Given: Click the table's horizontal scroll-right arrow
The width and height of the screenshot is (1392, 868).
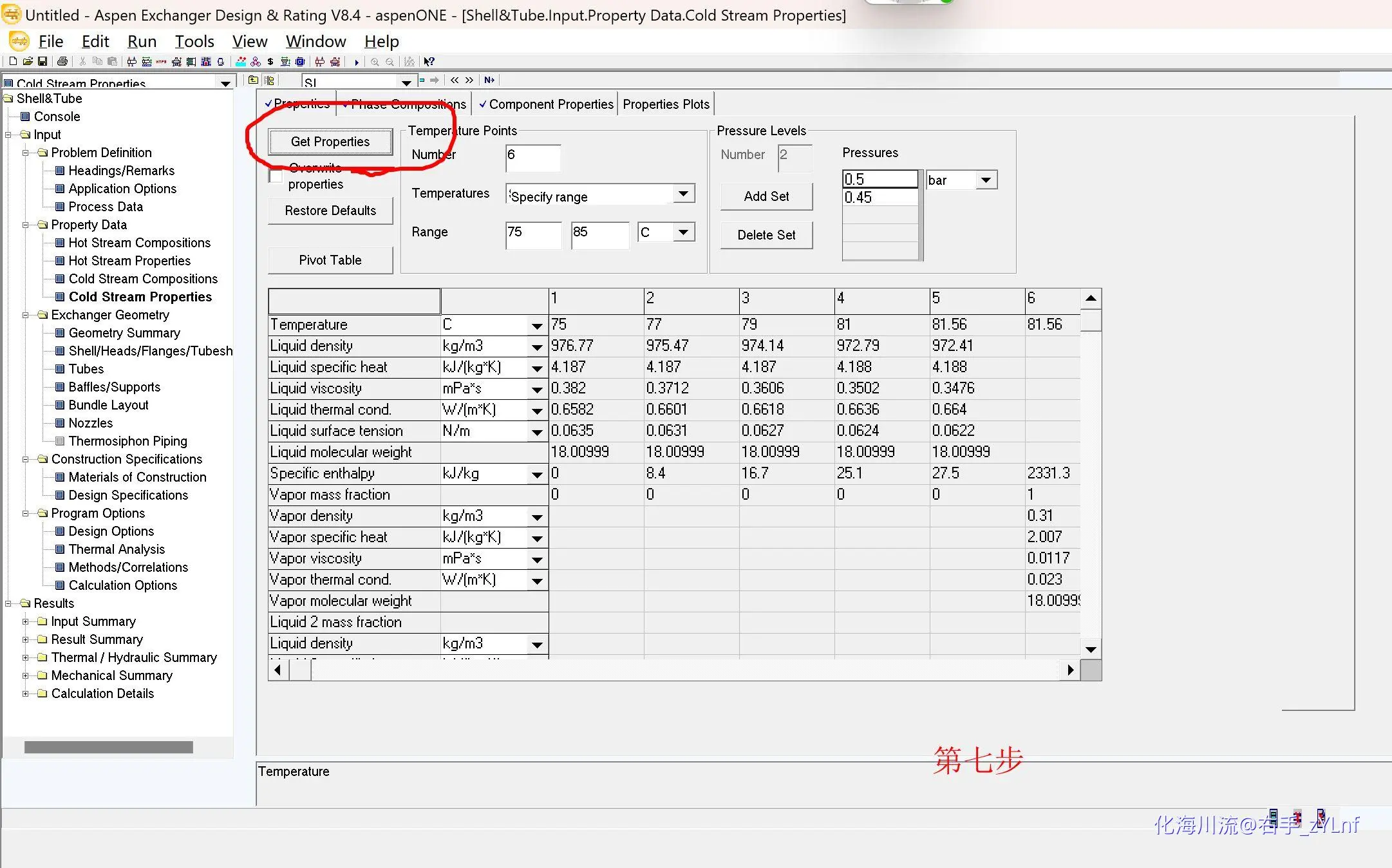Looking at the screenshot, I should point(1070,670).
